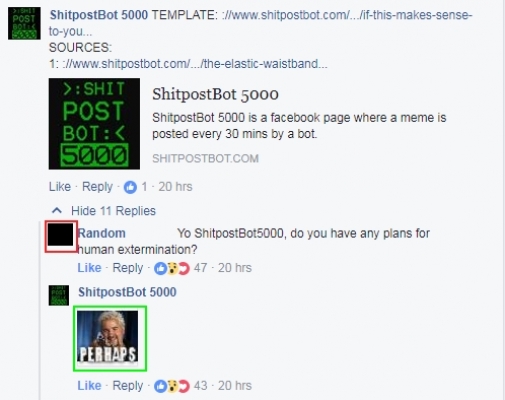Like Random's human extermination comment

pos(89,268)
